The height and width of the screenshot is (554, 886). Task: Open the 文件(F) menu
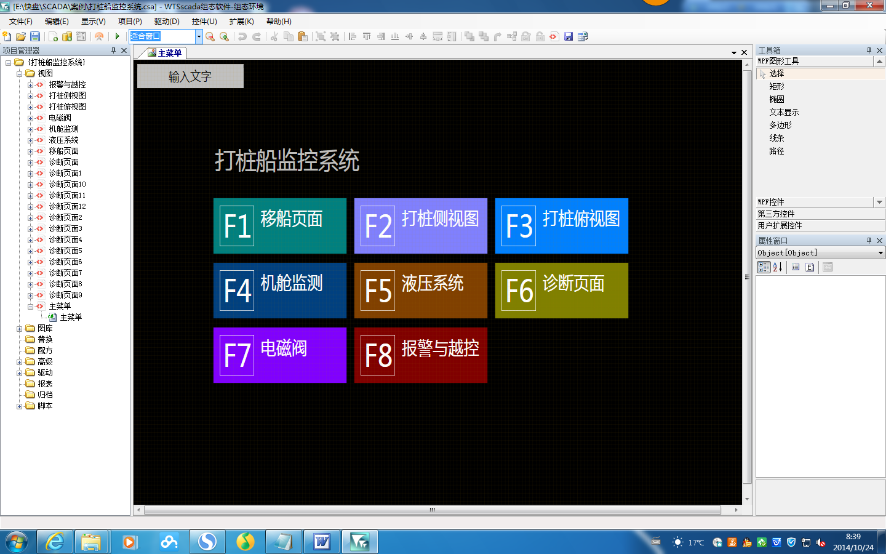tap(20, 21)
